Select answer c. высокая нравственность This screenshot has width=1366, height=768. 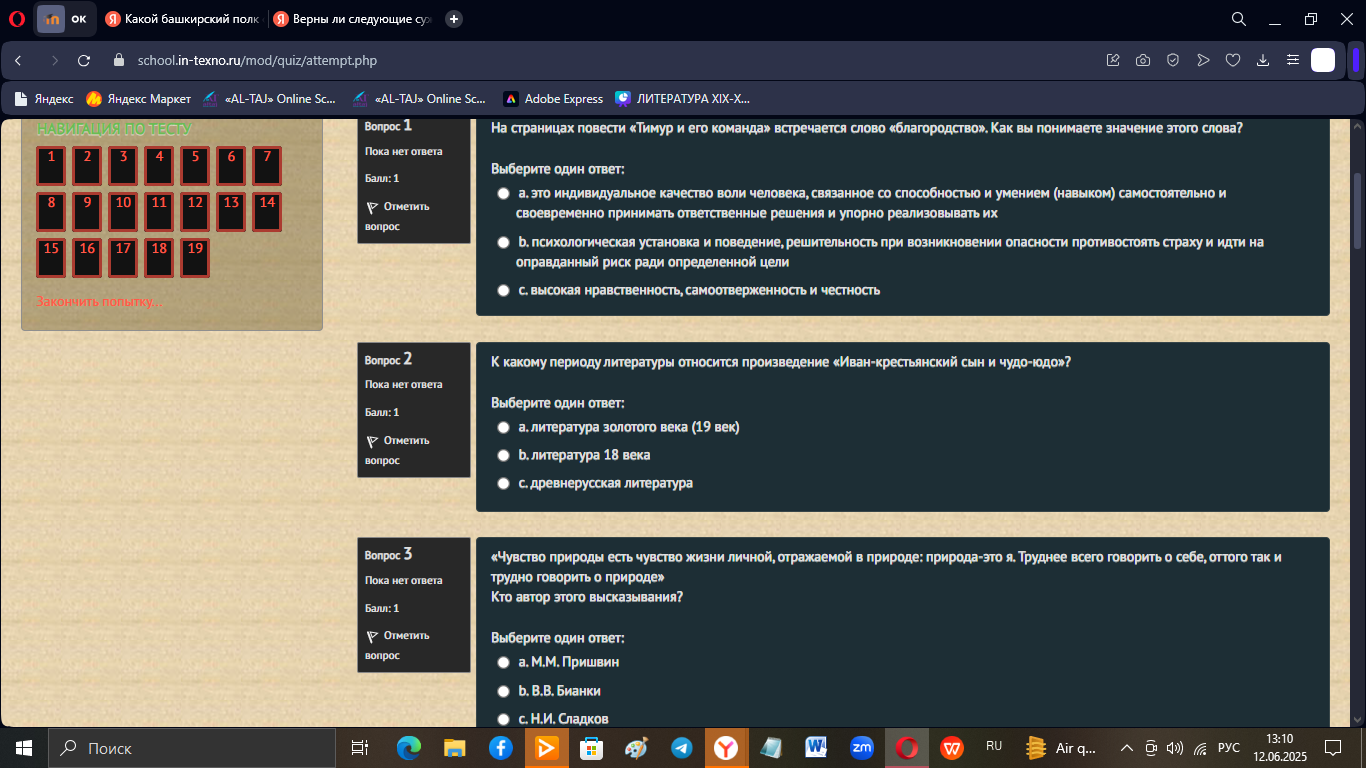pyautogui.click(x=504, y=291)
